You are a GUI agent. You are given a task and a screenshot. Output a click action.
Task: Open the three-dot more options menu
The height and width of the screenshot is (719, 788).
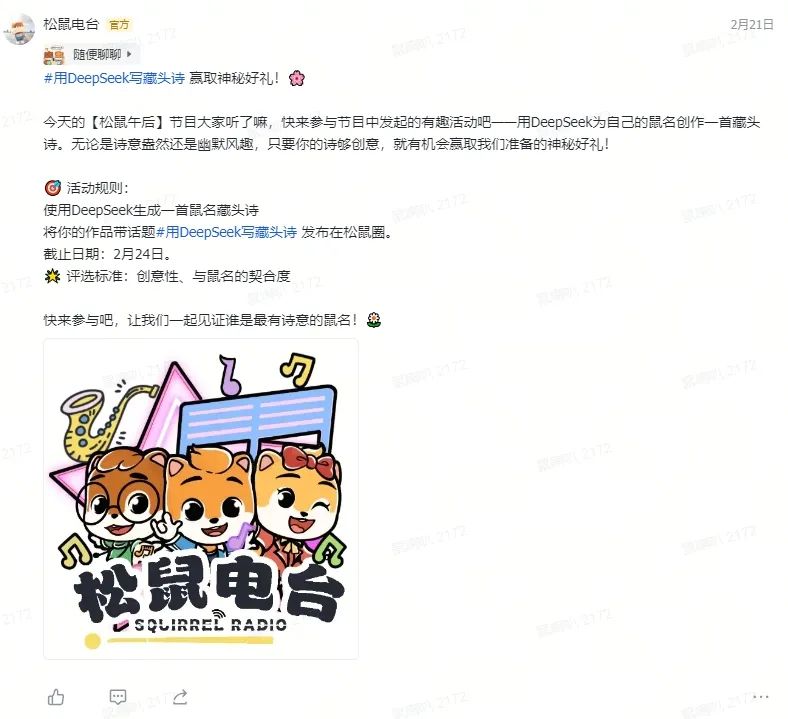pyautogui.click(x=761, y=696)
